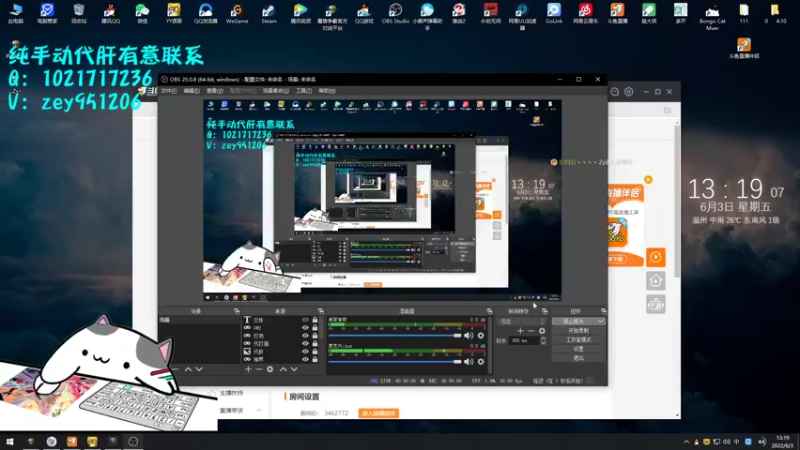Open the home icon in Douyu sidebar
800x450 pixels.
656,281
